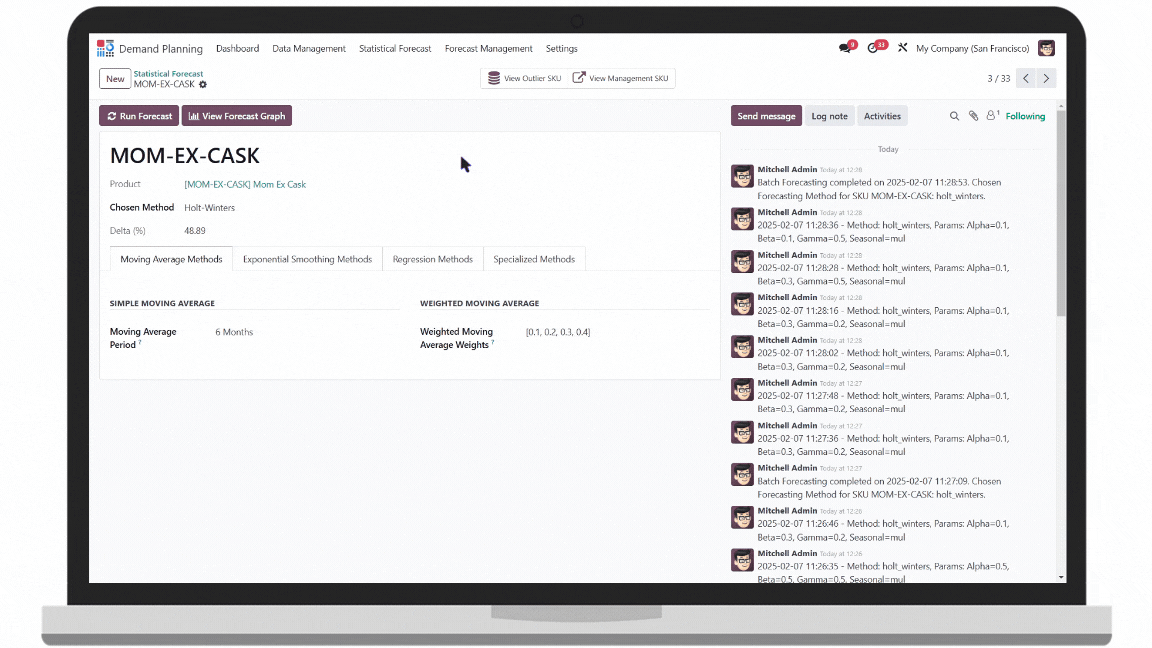Go to the previous record arrow
Viewport: 1152px width, 648px height.
click(x=1026, y=78)
